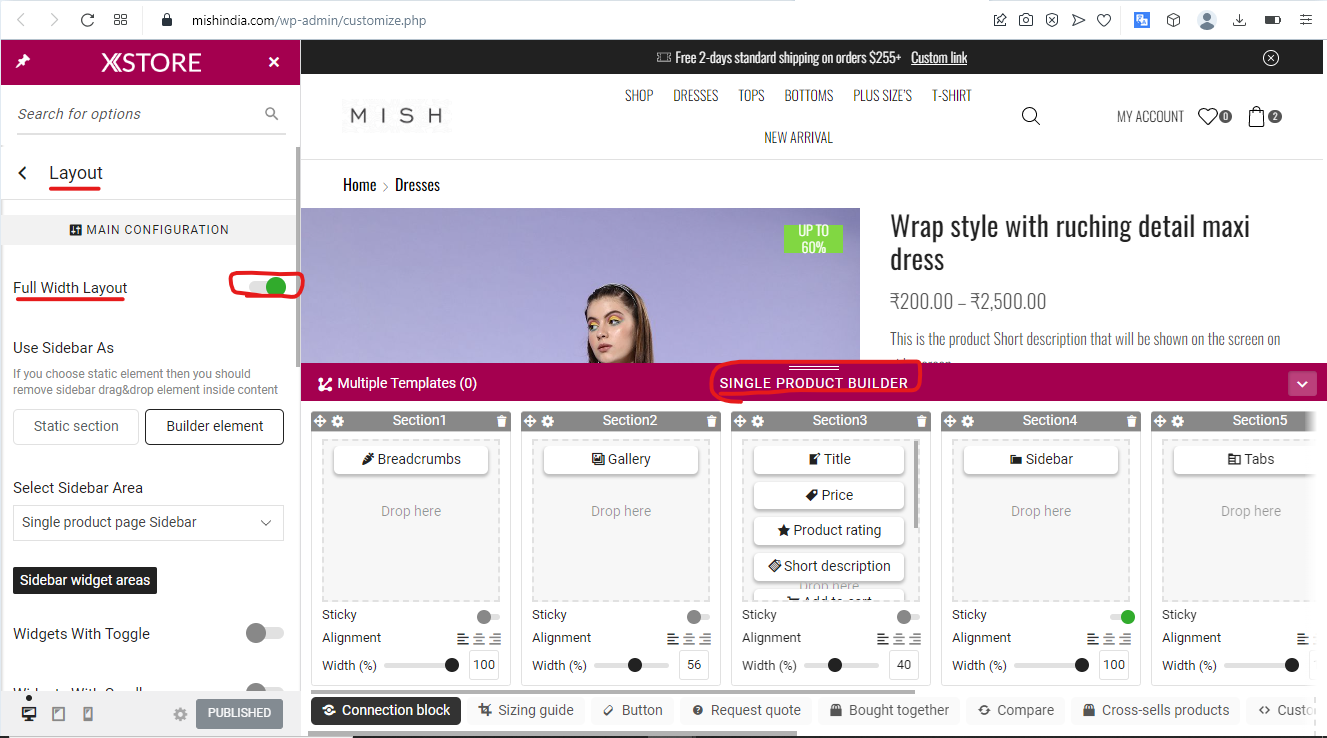Viewport: 1327px width, 738px height.
Task: Open Section4 settings gear
Action: (968, 421)
